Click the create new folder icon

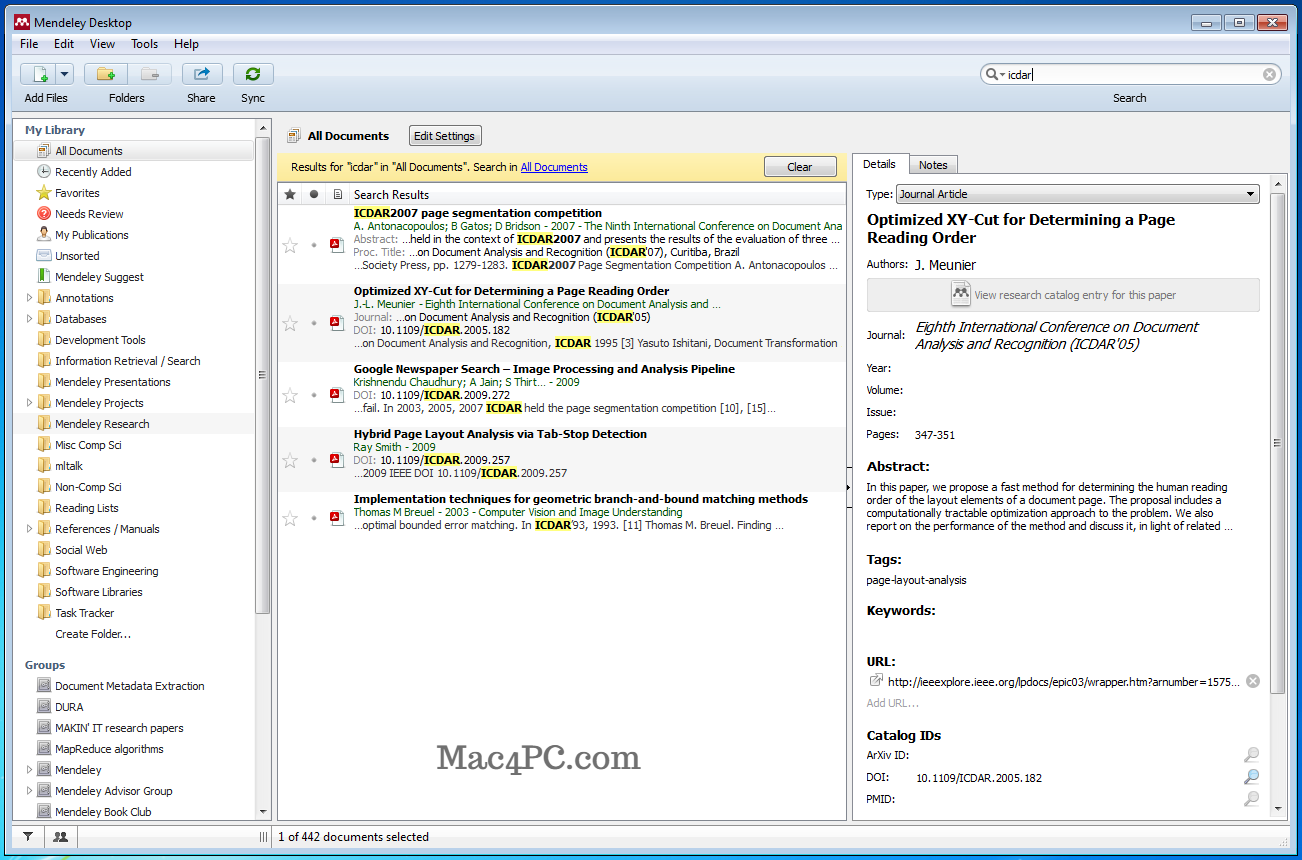click(x=106, y=74)
